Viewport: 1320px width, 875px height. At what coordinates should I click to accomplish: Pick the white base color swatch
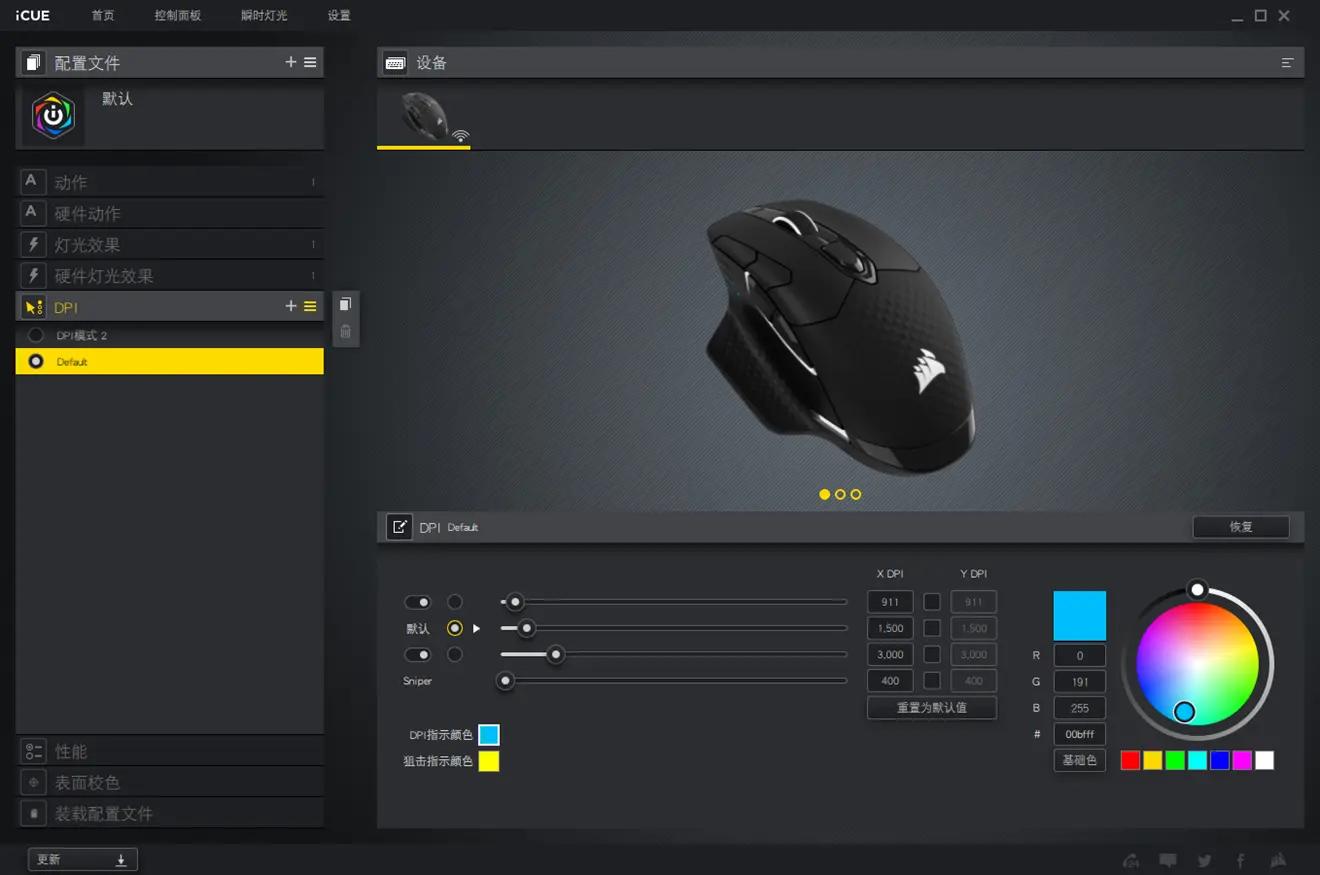point(1265,760)
